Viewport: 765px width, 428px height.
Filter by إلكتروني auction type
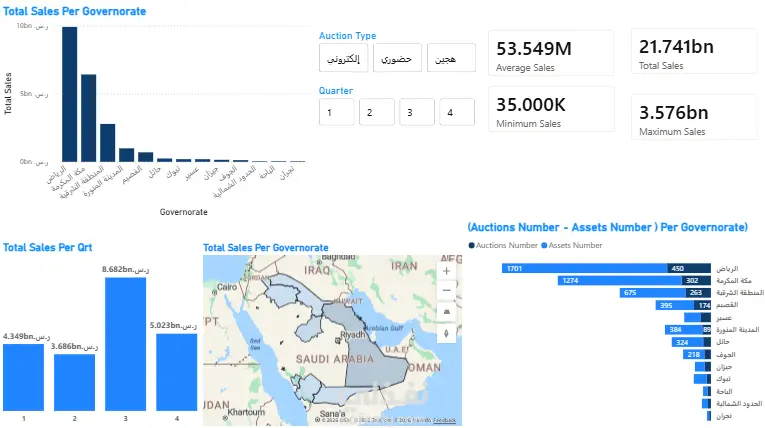click(344, 59)
